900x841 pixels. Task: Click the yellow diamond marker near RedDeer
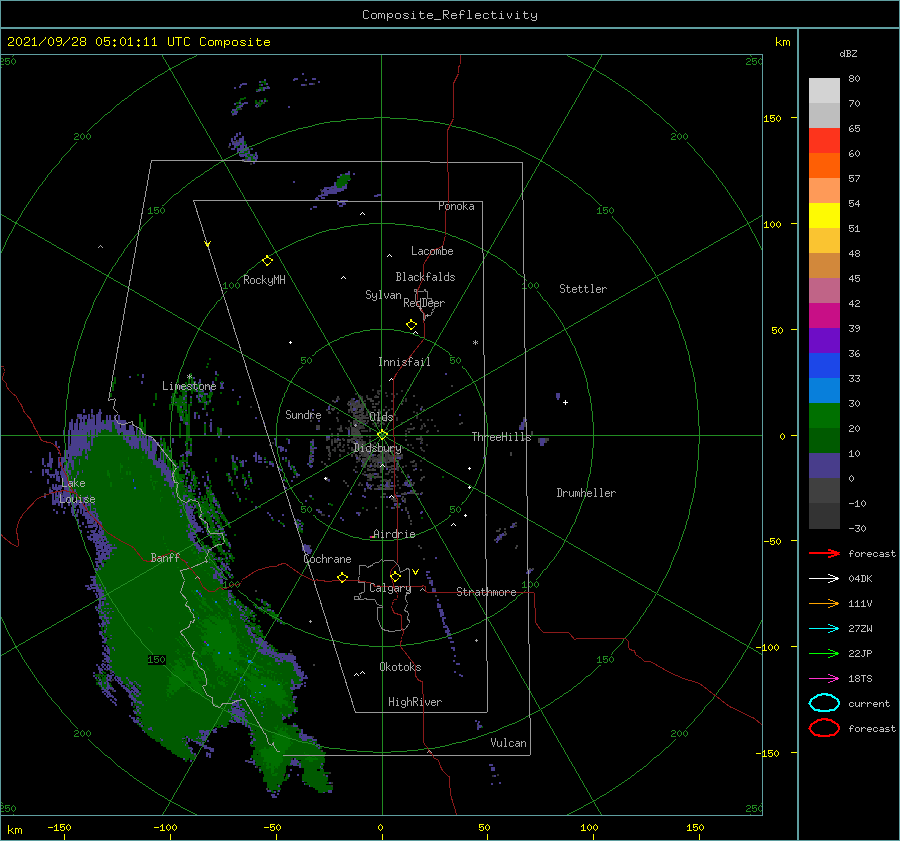pos(412,324)
